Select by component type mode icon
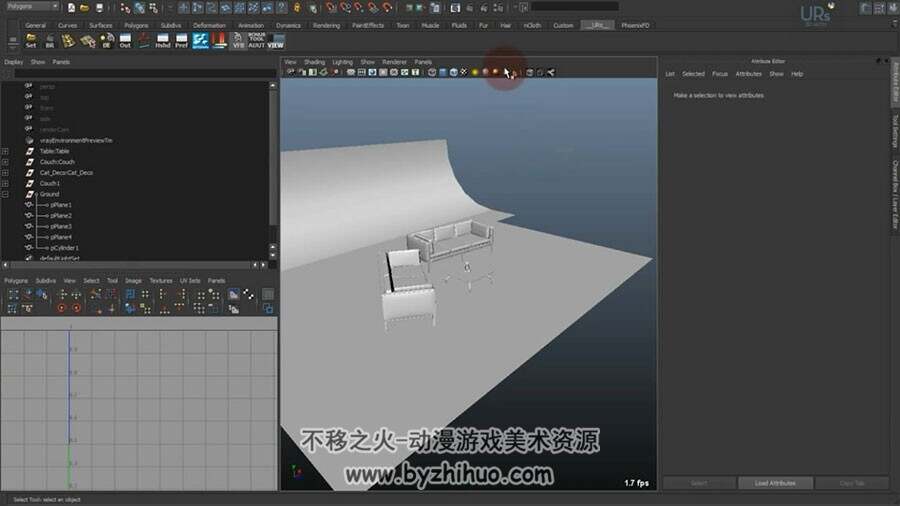This screenshot has height=506, width=900. [x=153, y=8]
